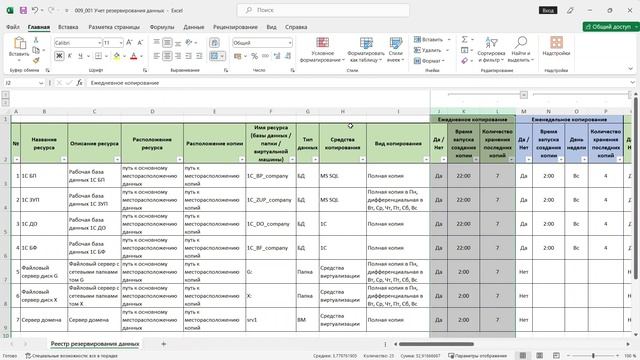Switch to the Рецензирование tab
This screenshot has height=360, width=640.
pyautogui.click(x=235, y=27)
